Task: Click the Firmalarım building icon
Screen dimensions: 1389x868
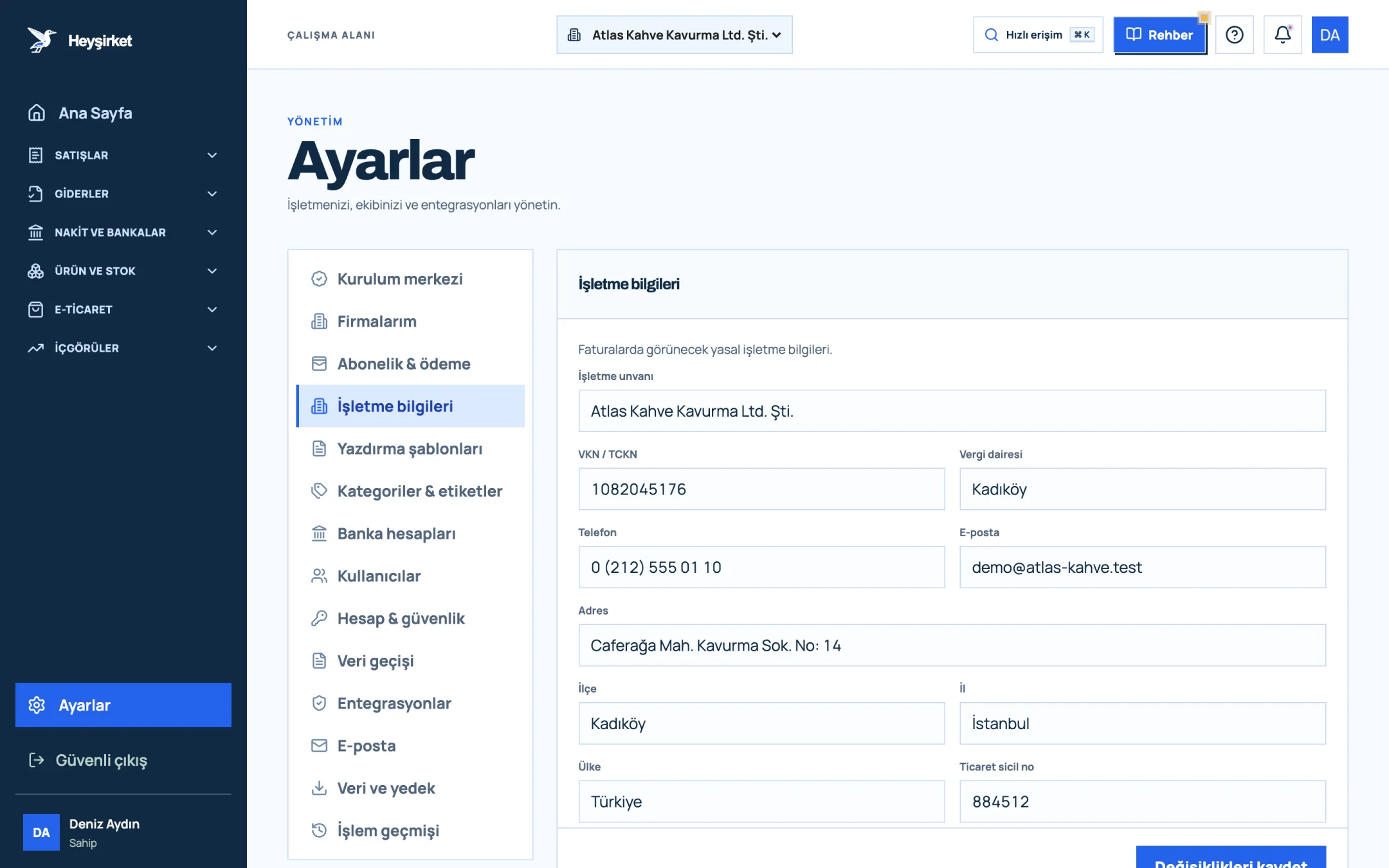Action: coord(319,321)
